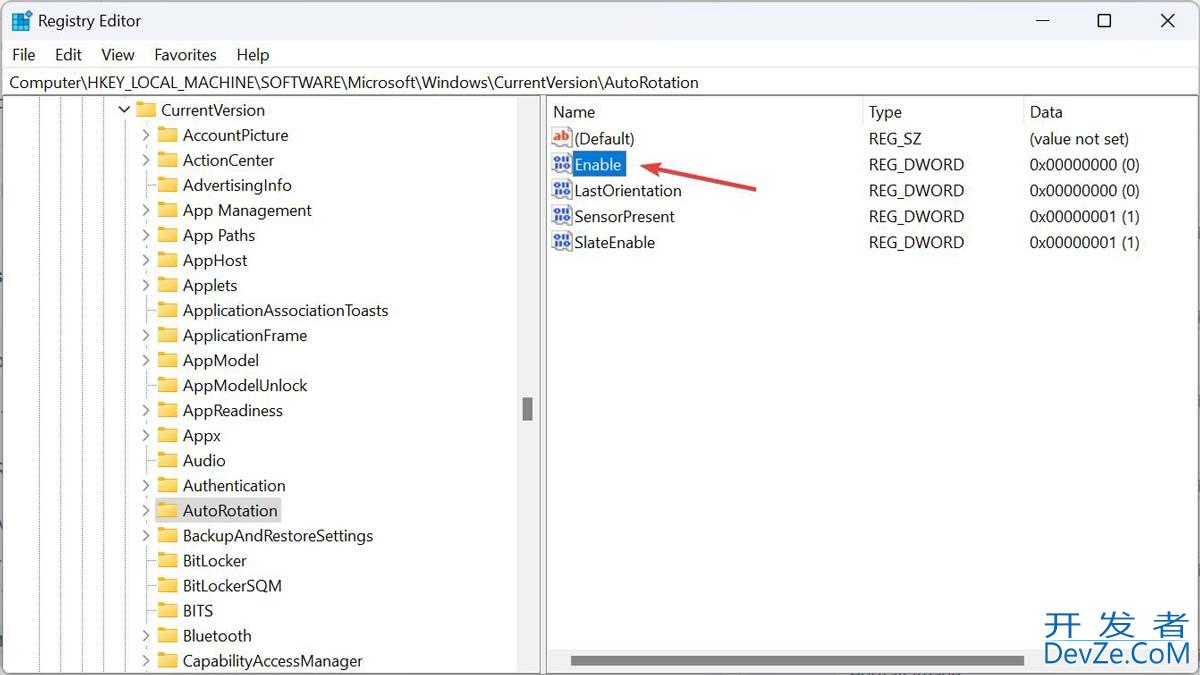Click the AccountPicture folder icon

[x=167, y=135]
